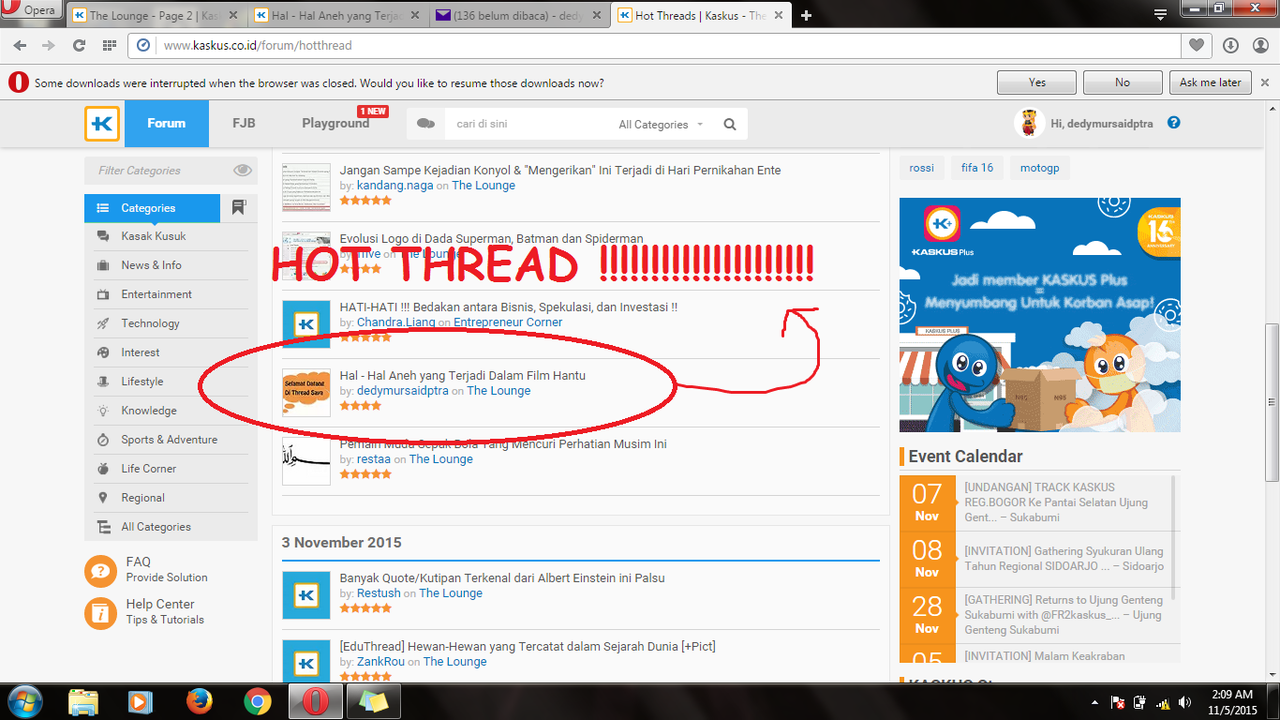Show hidden tray icons arrow
Viewport: 1280px width, 720px height.
click(x=1096, y=702)
